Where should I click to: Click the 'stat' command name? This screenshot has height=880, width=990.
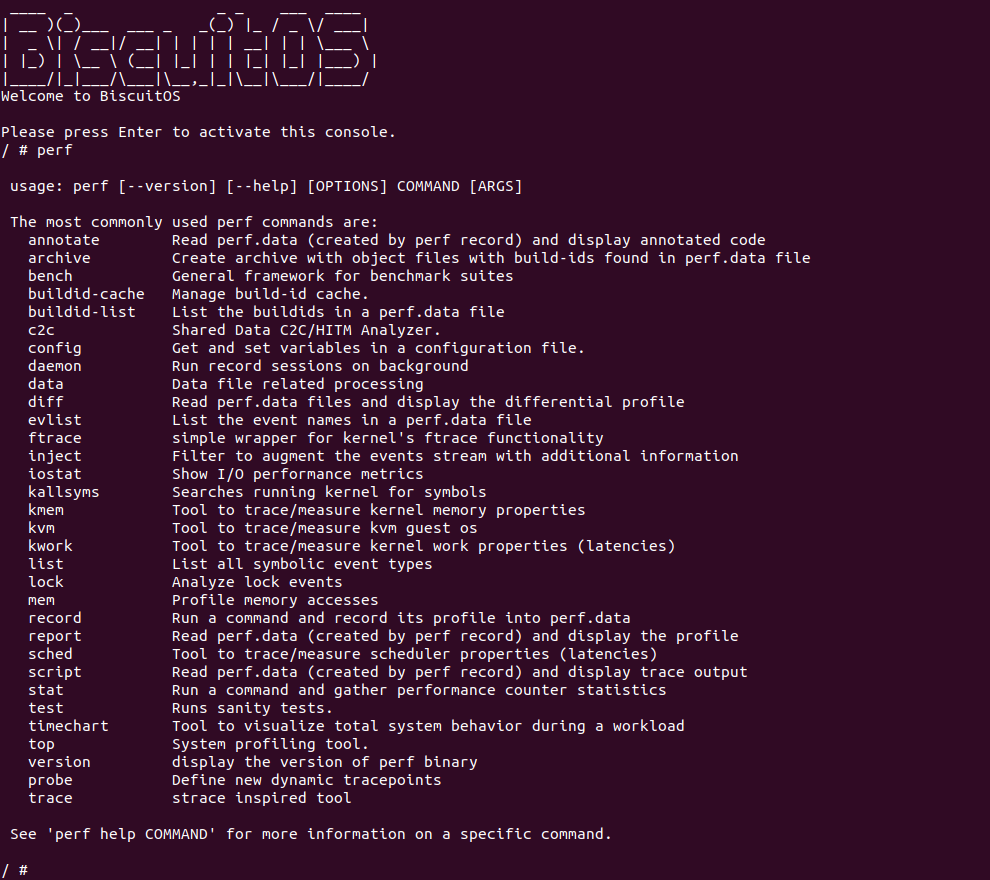point(46,690)
